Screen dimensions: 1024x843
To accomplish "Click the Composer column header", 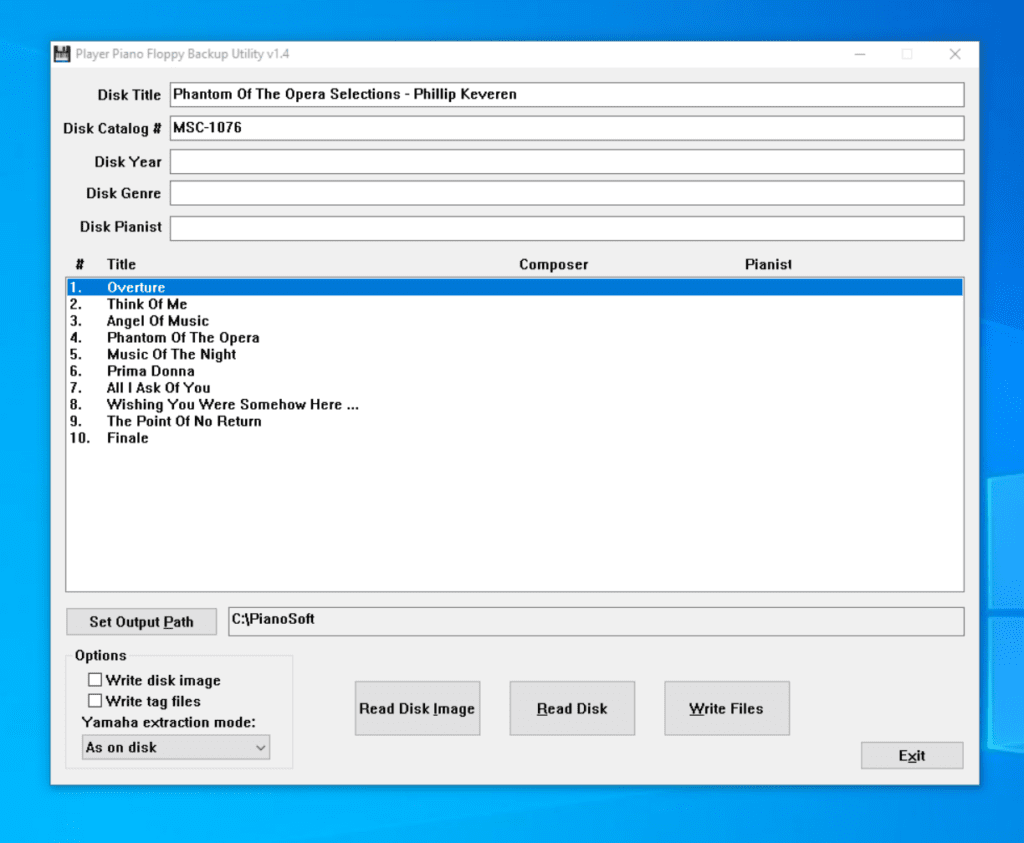I will click(x=553, y=264).
